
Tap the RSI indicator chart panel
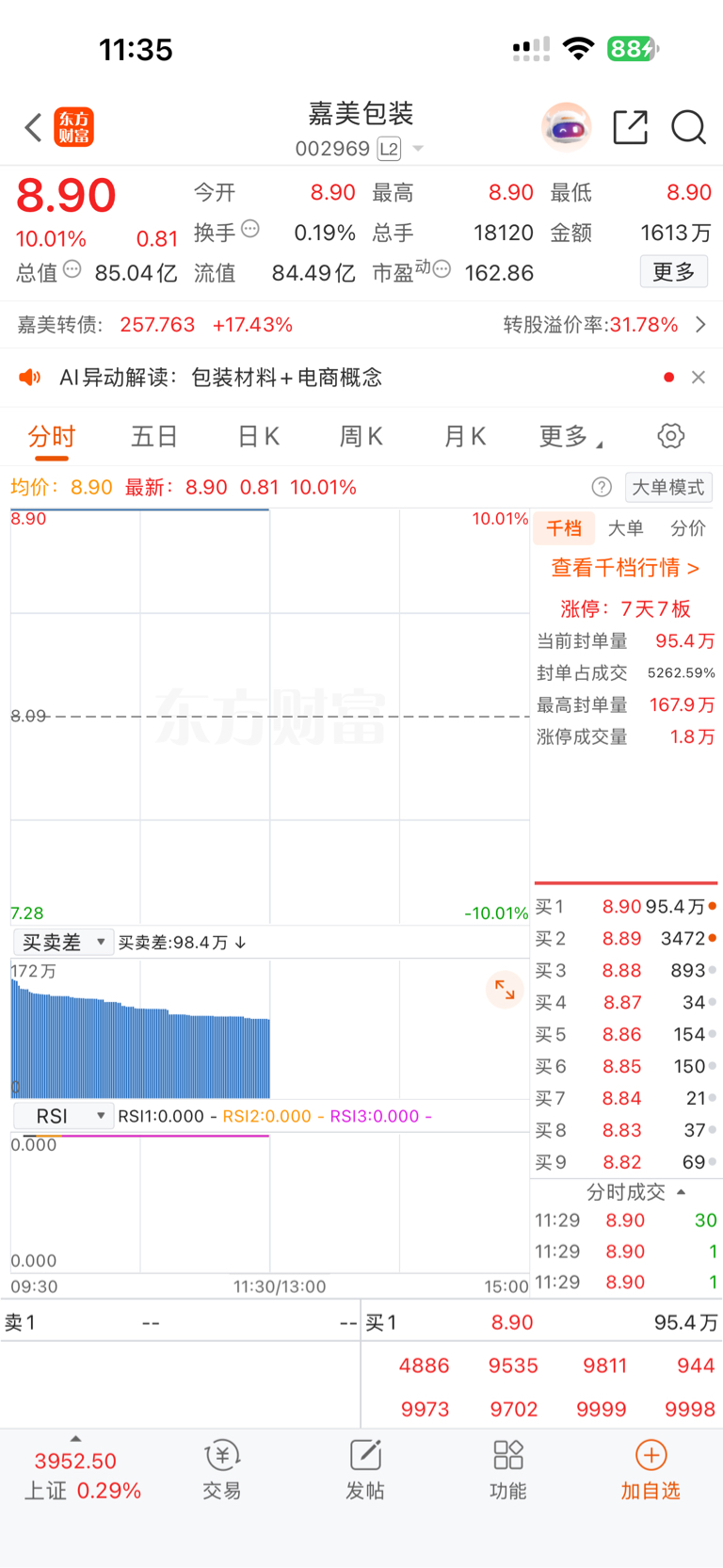[x=270, y=1203]
